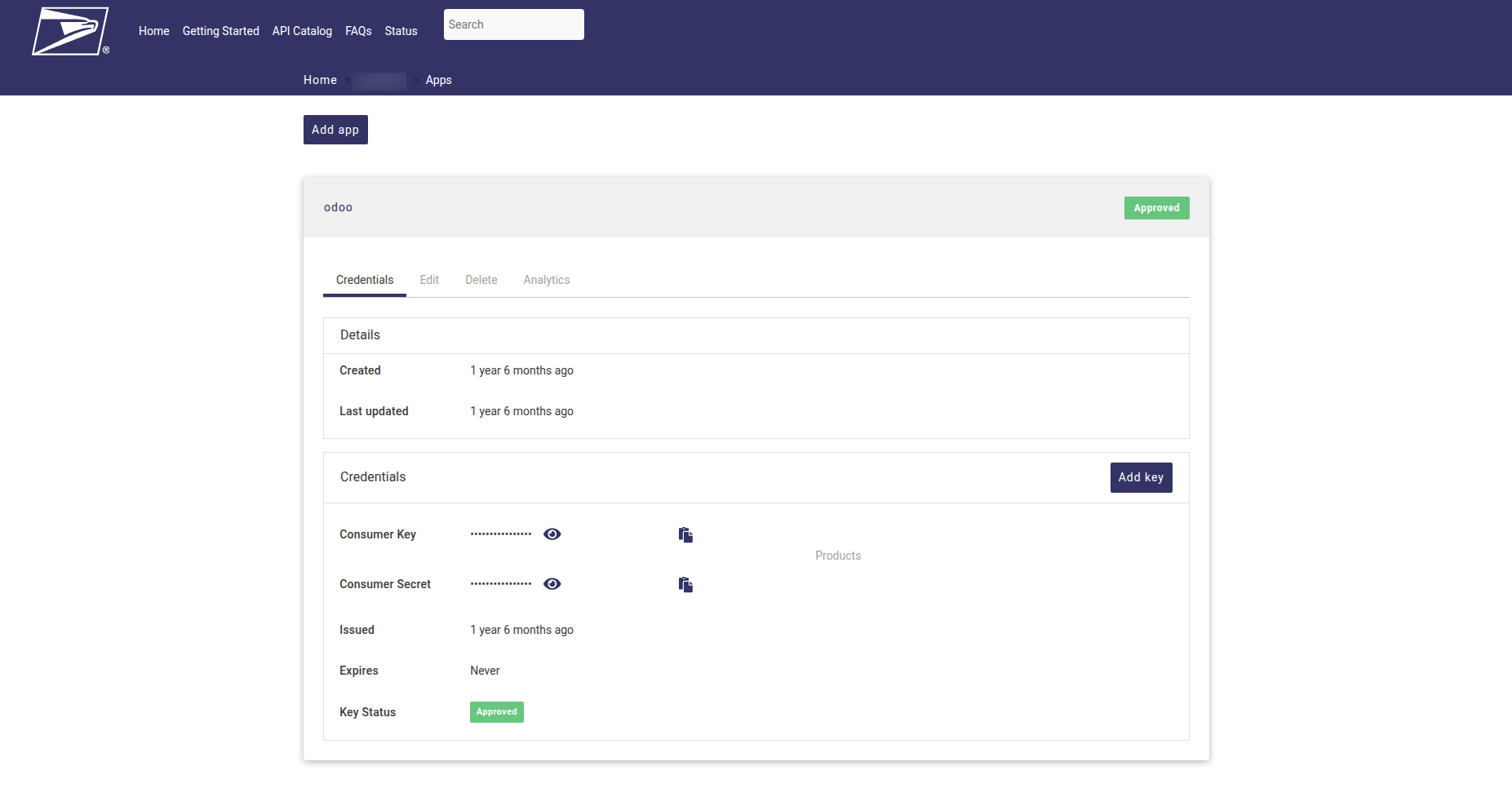Viewport: 1512px width, 806px height.
Task: Open Getting Started in the top menu
Action: pyautogui.click(x=221, y=31)
